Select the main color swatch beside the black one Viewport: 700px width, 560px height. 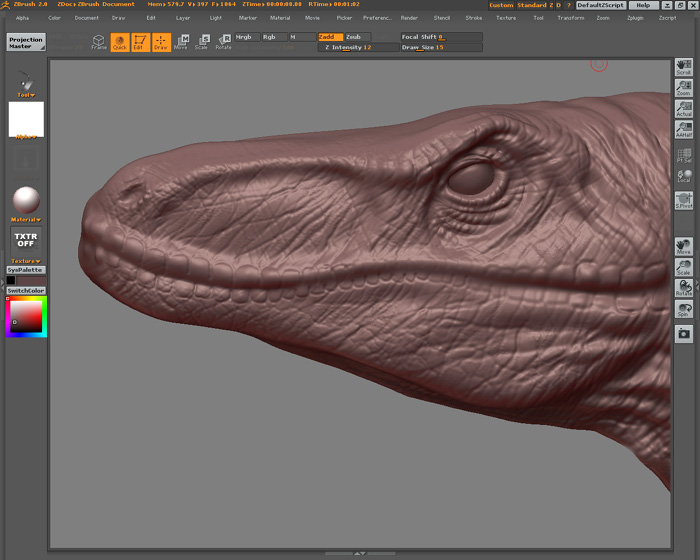point(31,280)
